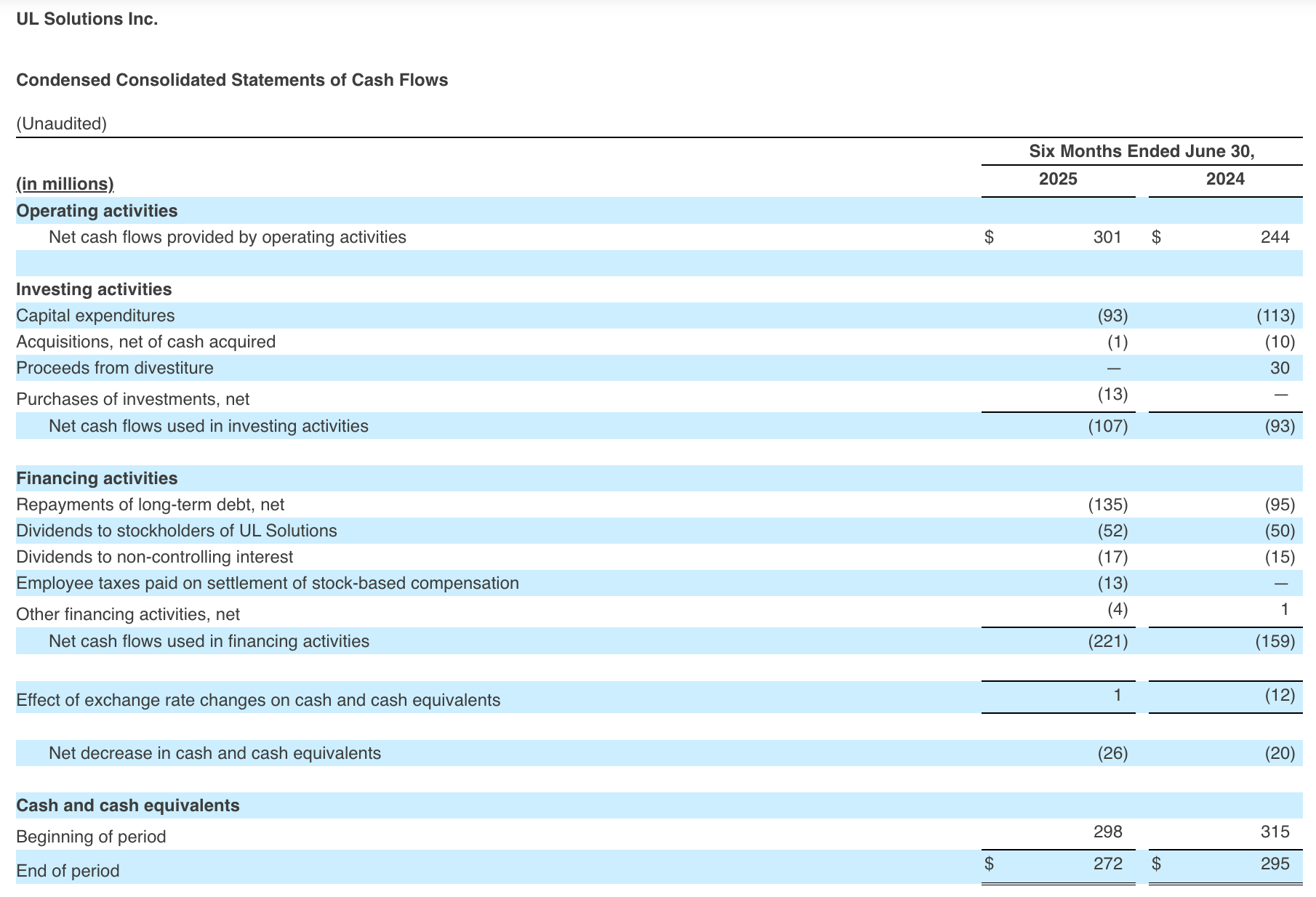Click the '(Unaudited)' label
Viewport: 1316px width, 897px height.
point(61,124)
